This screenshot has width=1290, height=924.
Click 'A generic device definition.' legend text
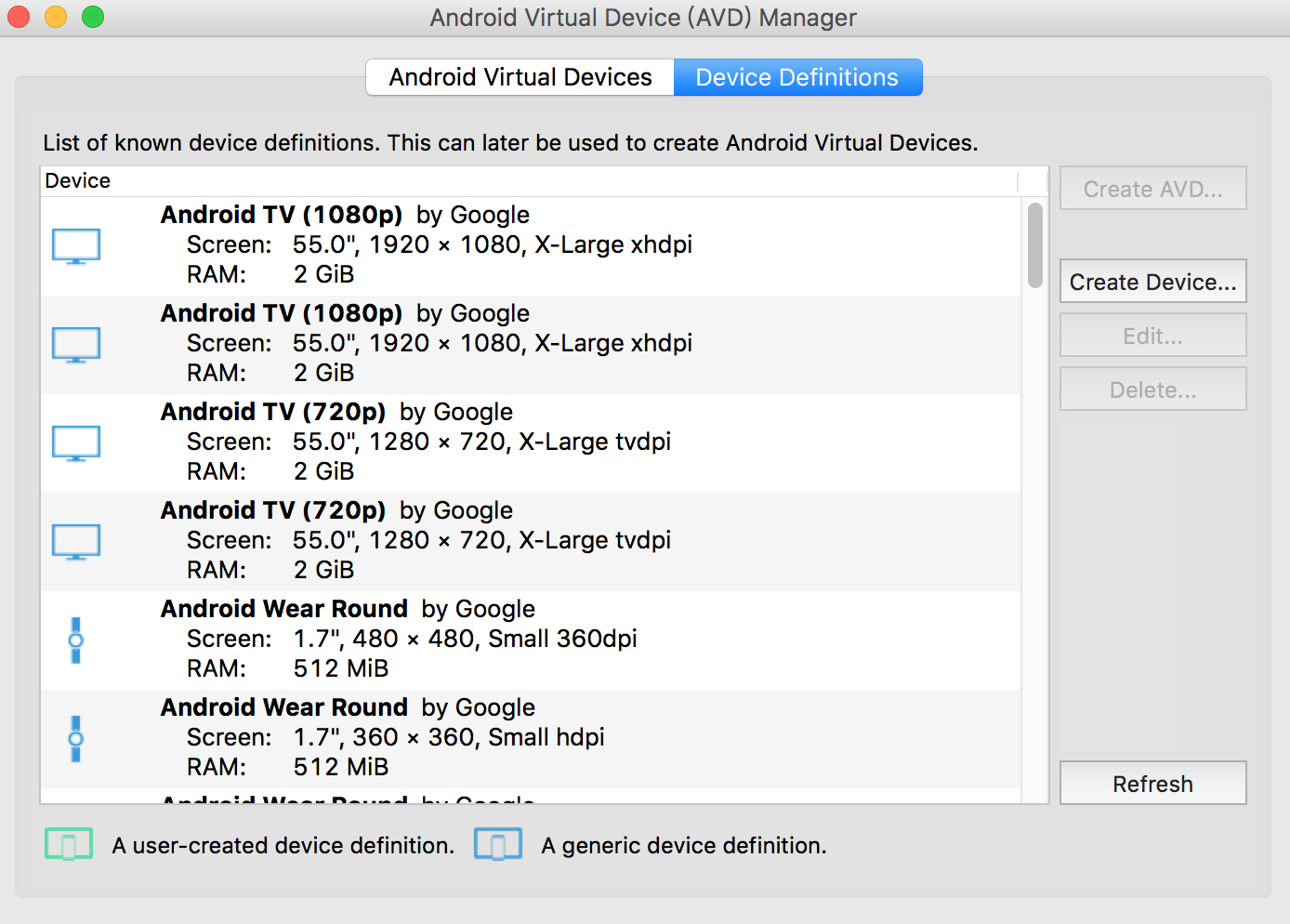684,845
